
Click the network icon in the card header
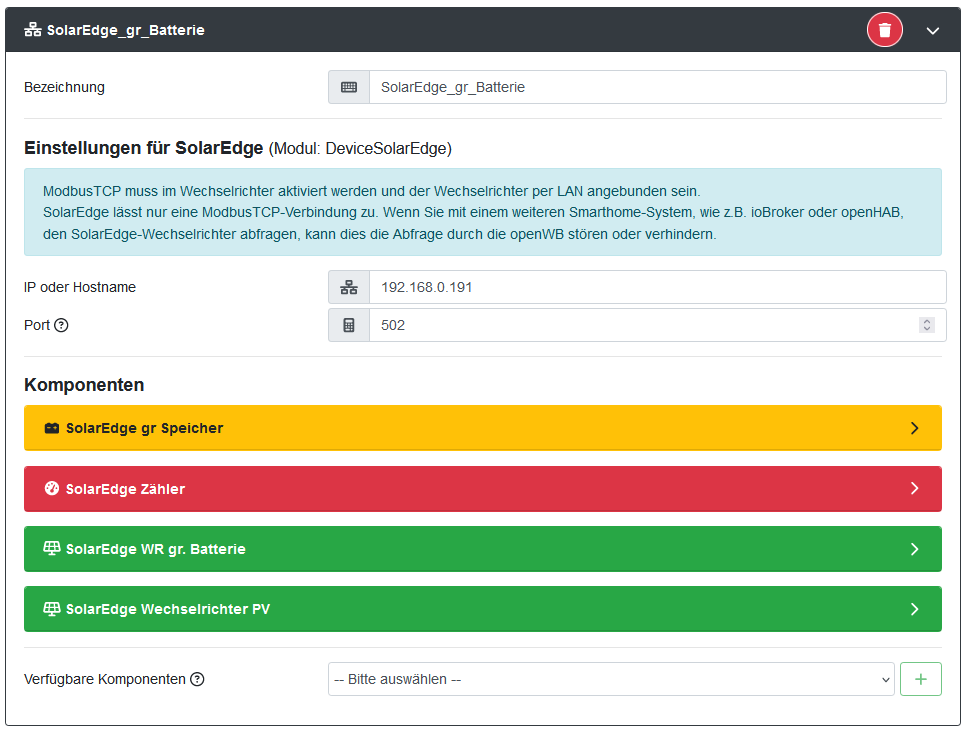pyautogui.click(x=33, y=30)
